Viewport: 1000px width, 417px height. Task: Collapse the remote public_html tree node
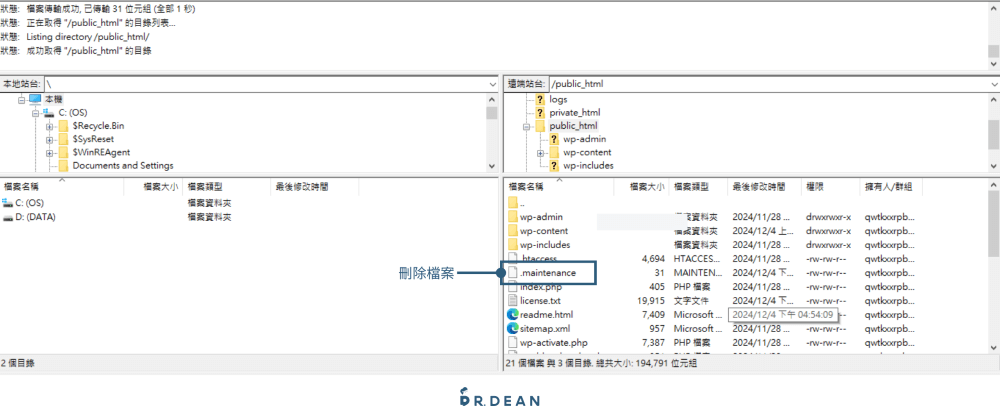[x=526, y=126]
